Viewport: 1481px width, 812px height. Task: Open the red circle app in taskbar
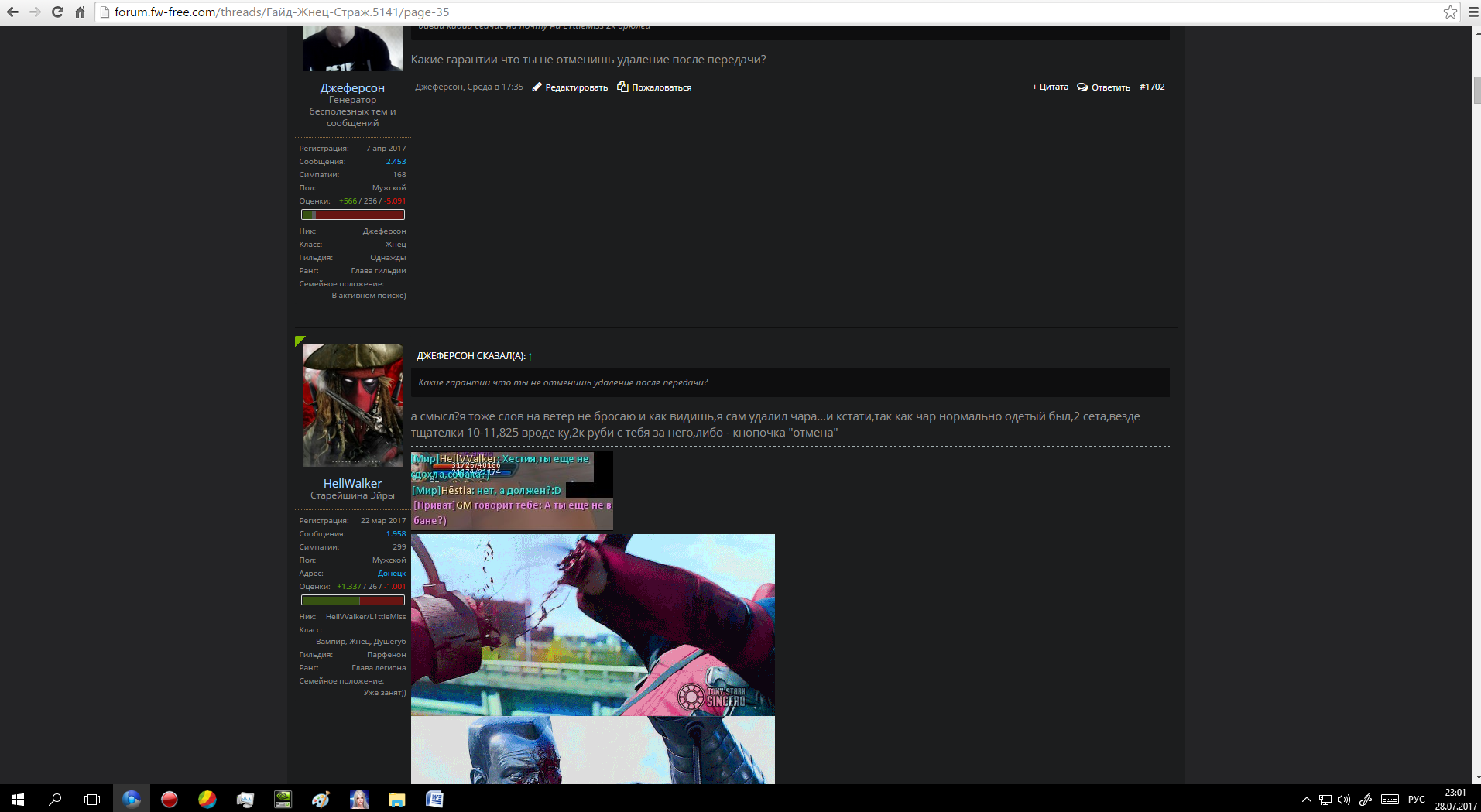coord(169,799)
